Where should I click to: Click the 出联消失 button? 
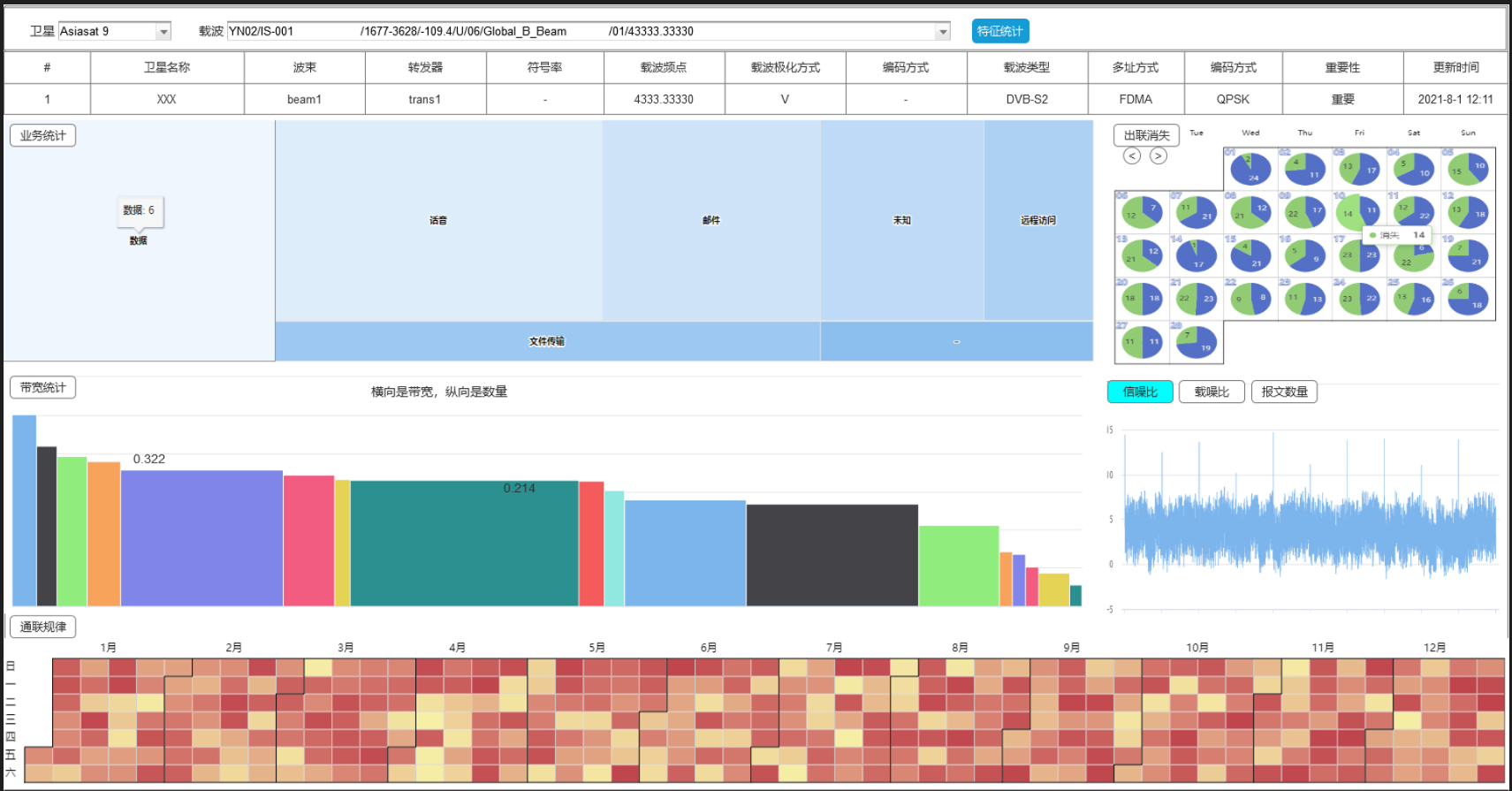(x=1146, y=135)
